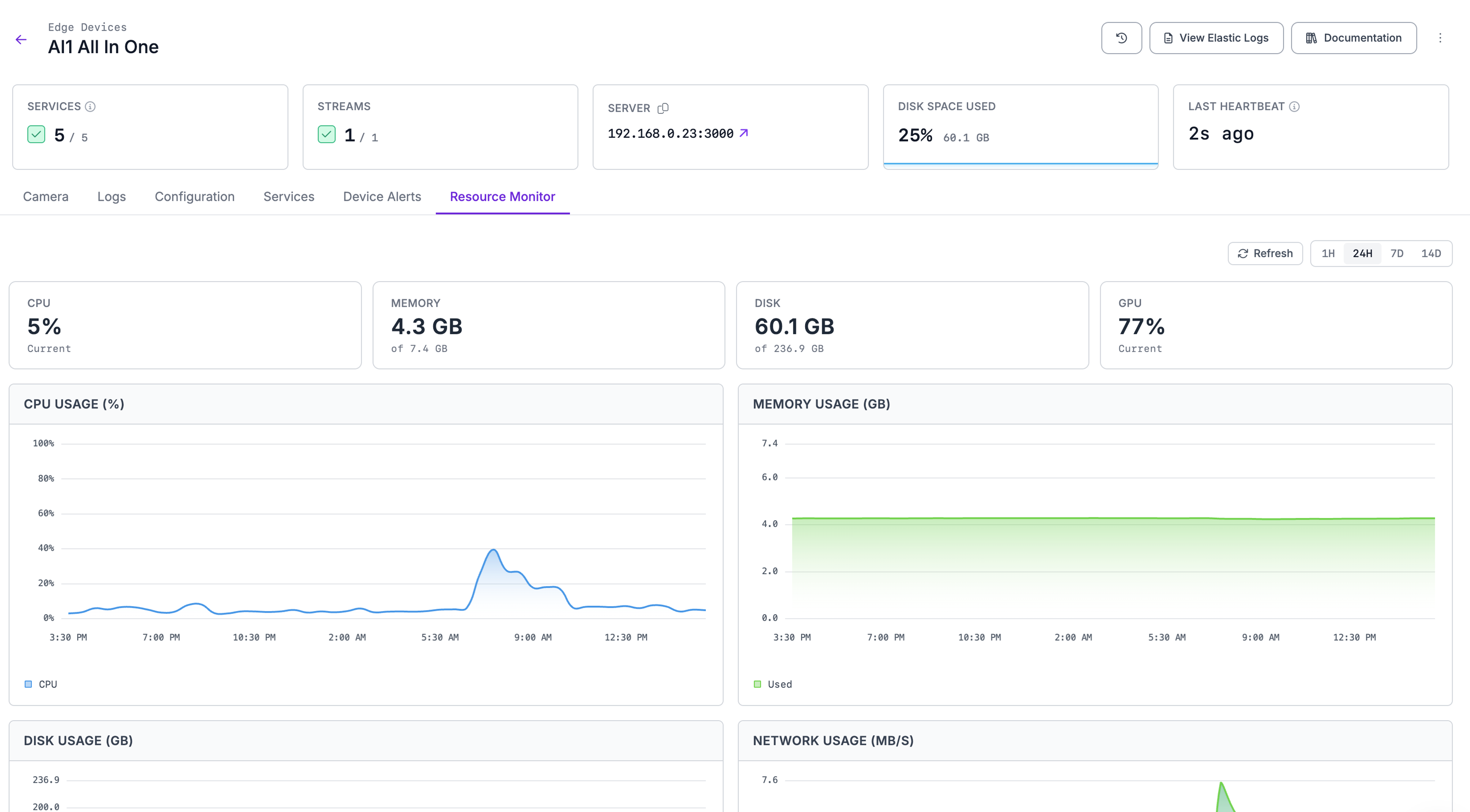The width and height of the screenshot is (1470, 812).
Task: Select the Resource Monitor tab
Action: (502, 197)
